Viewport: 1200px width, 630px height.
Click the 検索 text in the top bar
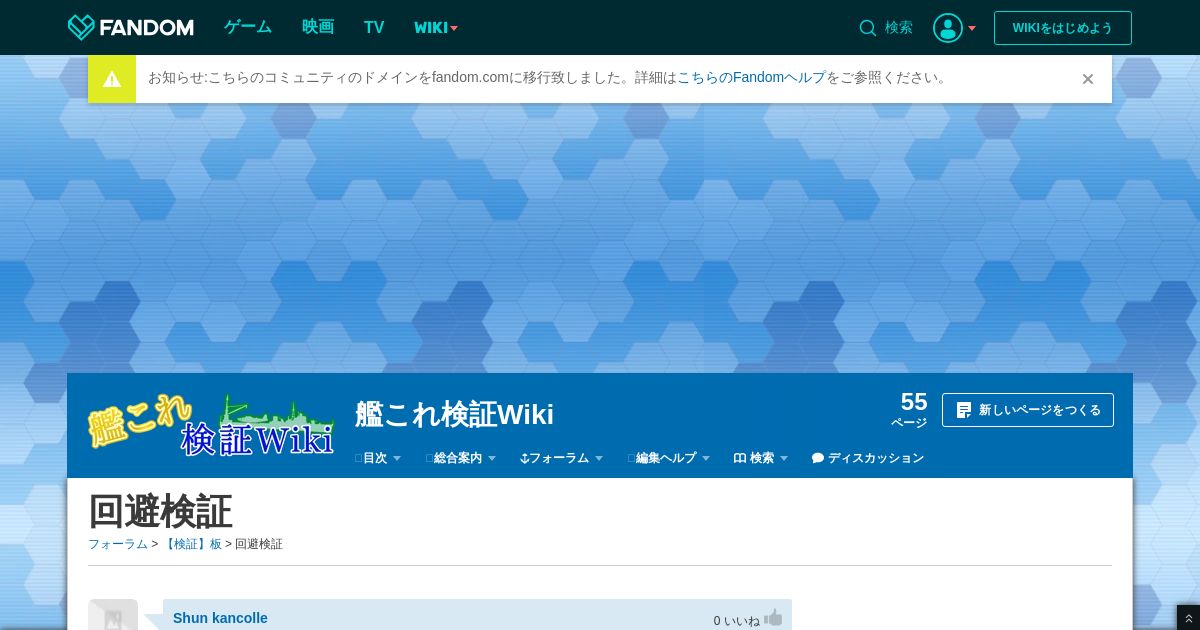[899, 28]
